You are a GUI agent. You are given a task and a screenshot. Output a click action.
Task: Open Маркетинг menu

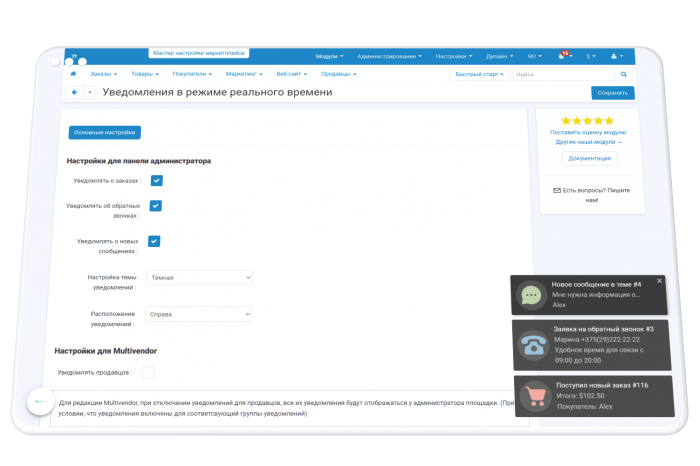coord(244,74)
